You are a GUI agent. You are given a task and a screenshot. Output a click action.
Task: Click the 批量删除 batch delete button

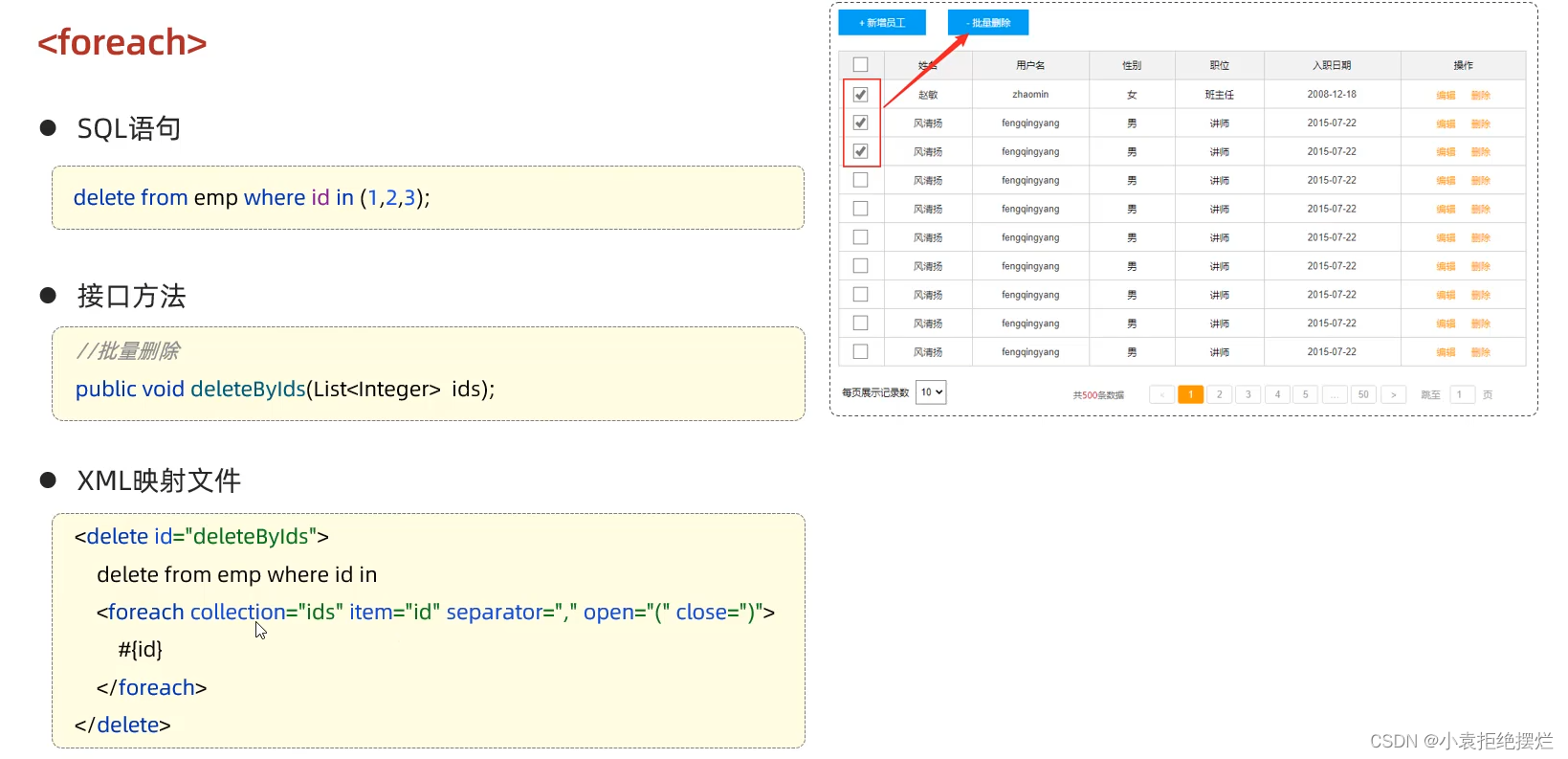tap(988, 22)
